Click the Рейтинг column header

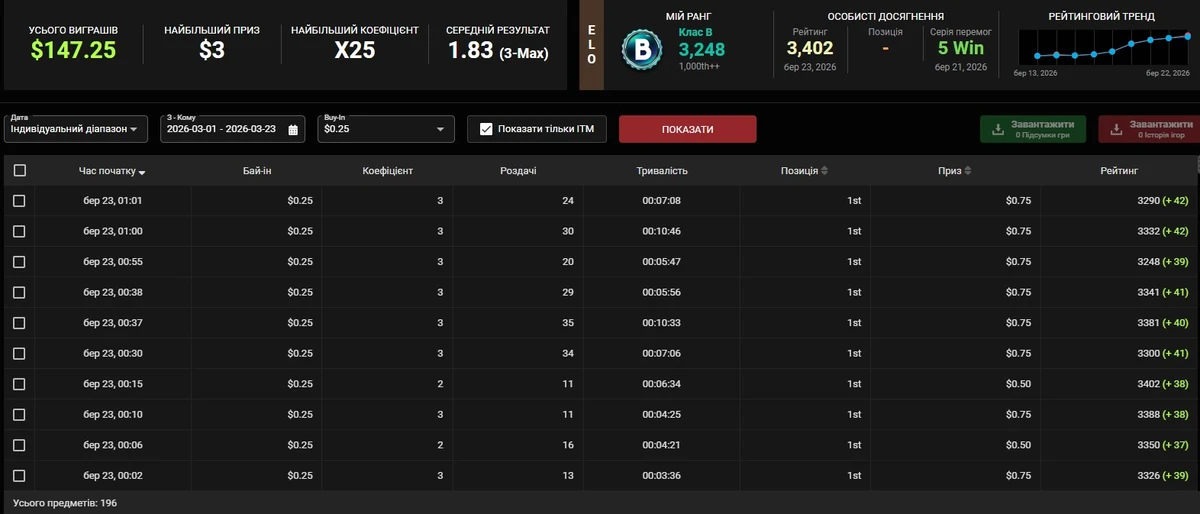1118,171
